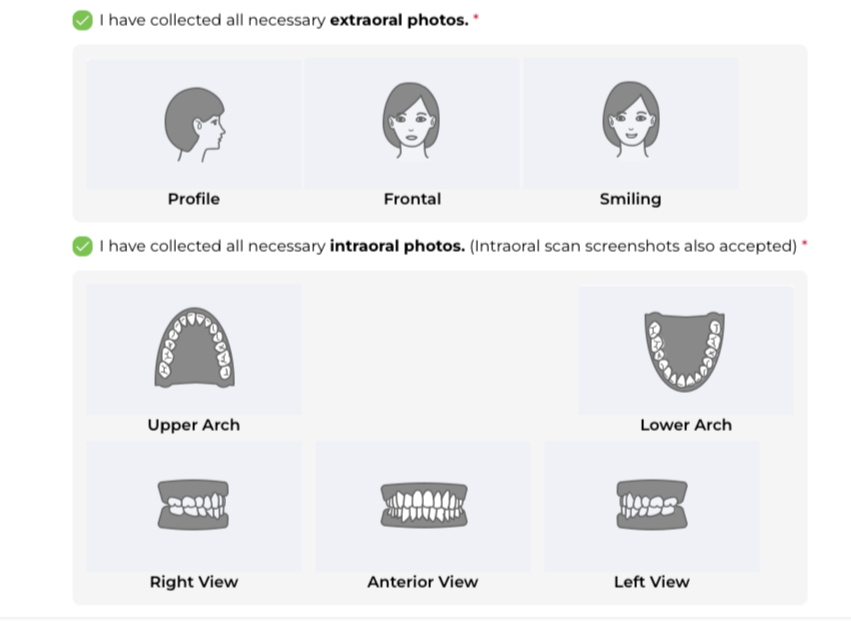Viewport: 851px width, 621px height.
Task: Click the Profile label text
Action: pyautogui.click(x=194, y=199)
